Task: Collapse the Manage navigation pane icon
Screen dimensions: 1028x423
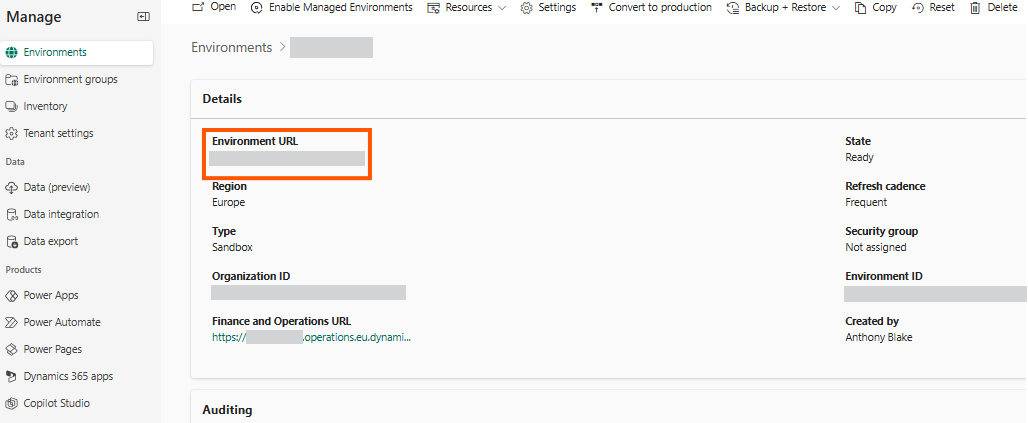Action: click(x=143, y=16)
